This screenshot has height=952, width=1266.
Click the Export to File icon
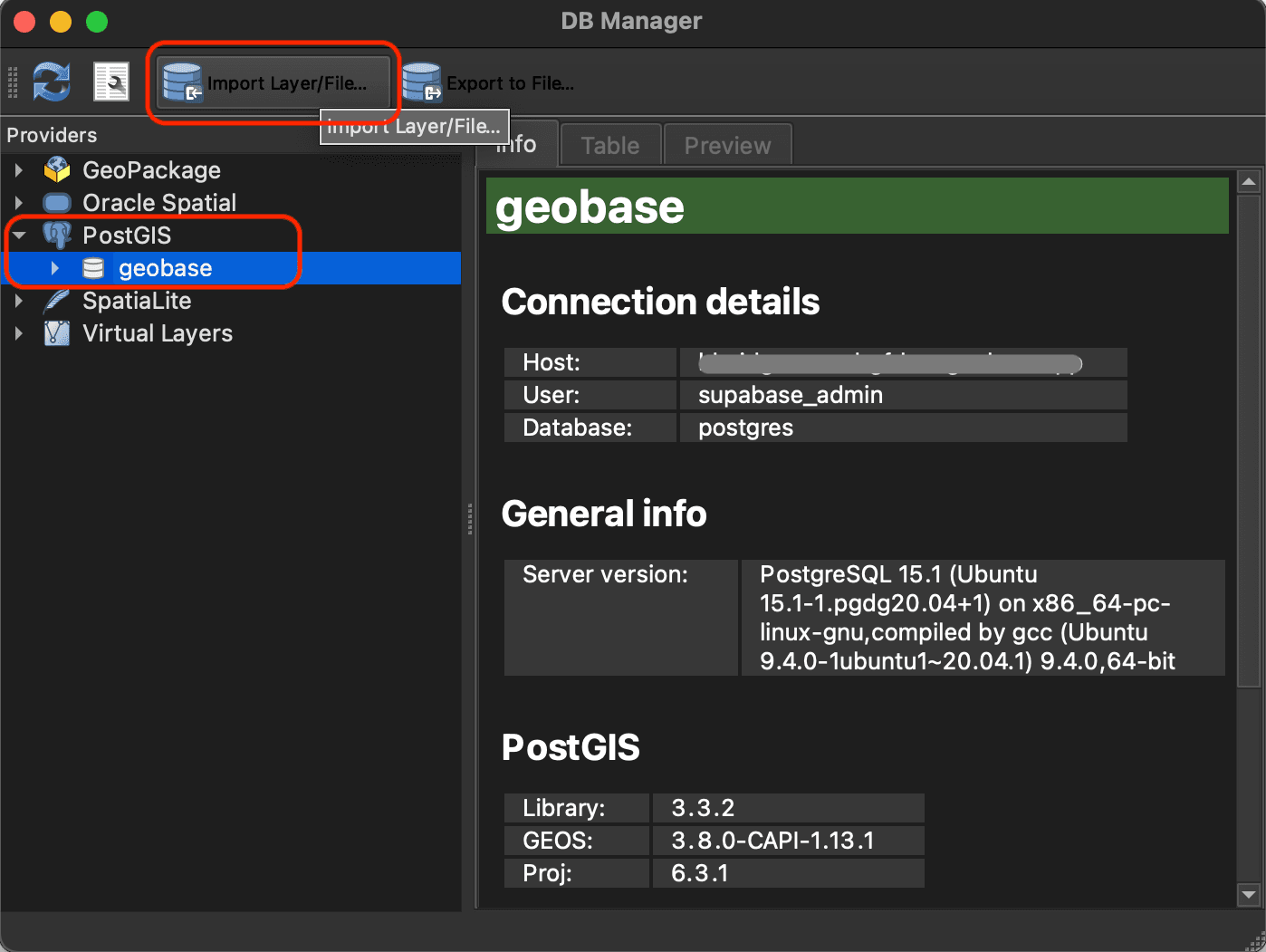(421, 82)
